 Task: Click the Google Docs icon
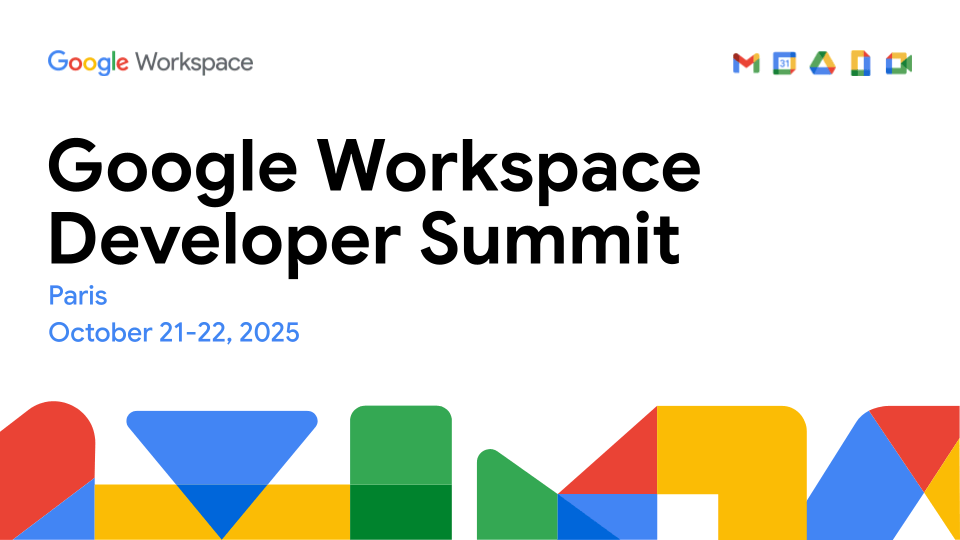click(860, 64)
